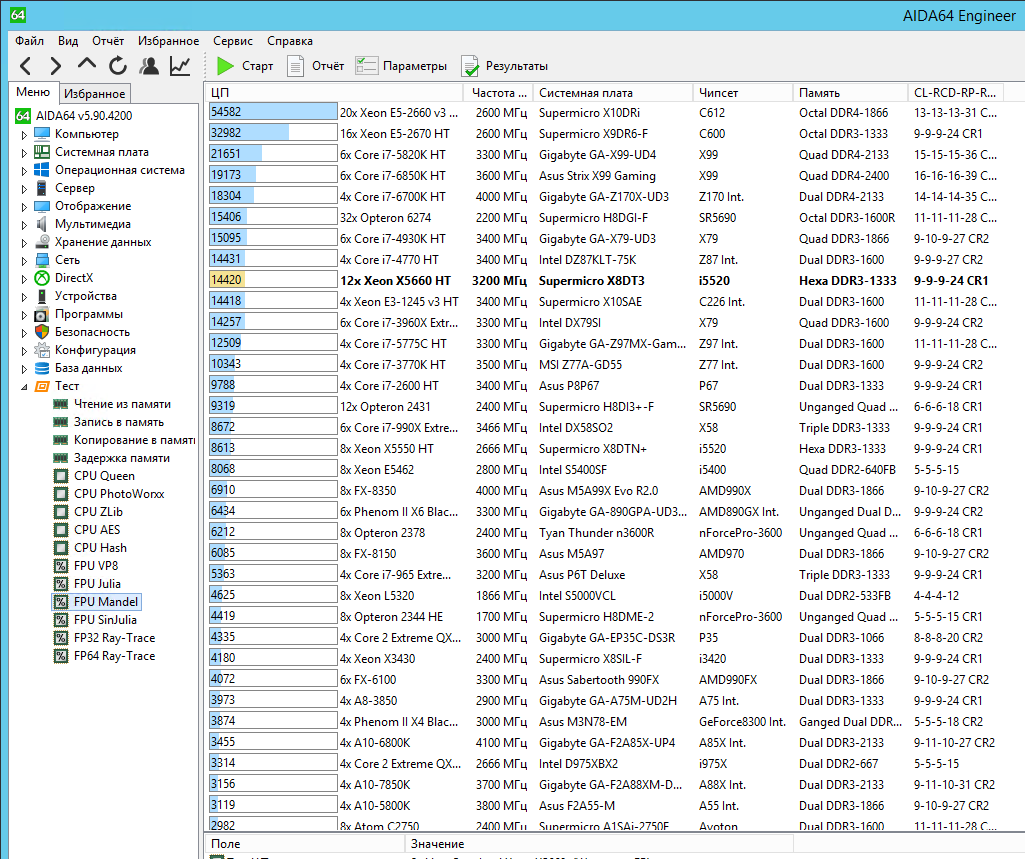Click the Мультимедиа speaker icon
The height and width of the screenshot is (859, 1025).
coord(42,224)
